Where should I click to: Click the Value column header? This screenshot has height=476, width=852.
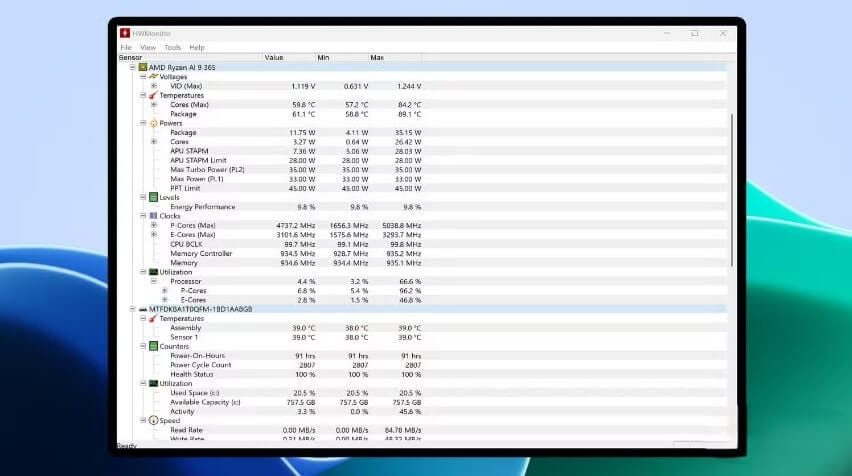(274, 57)
